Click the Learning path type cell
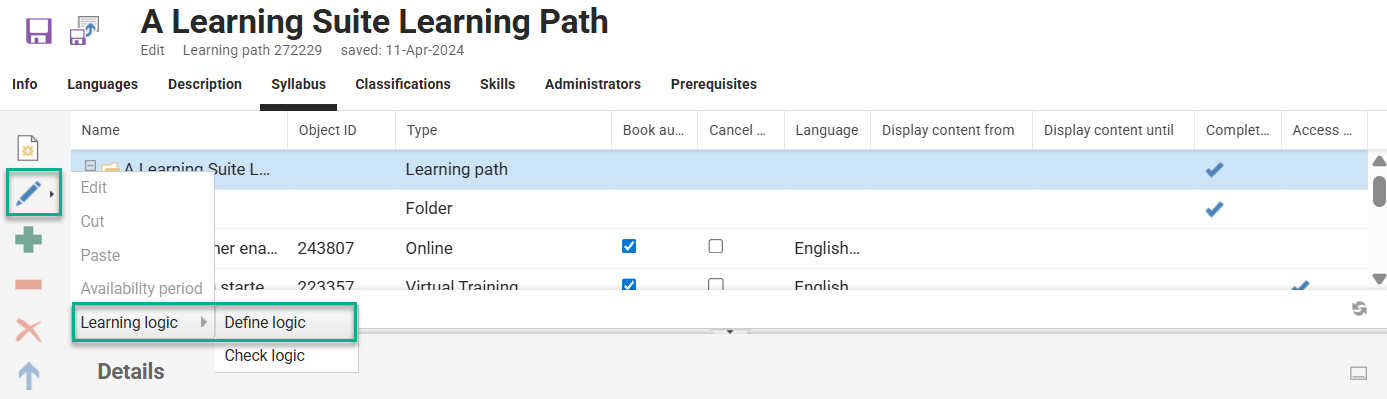The height and width of the screenshot is (399, 1387). 457,169
